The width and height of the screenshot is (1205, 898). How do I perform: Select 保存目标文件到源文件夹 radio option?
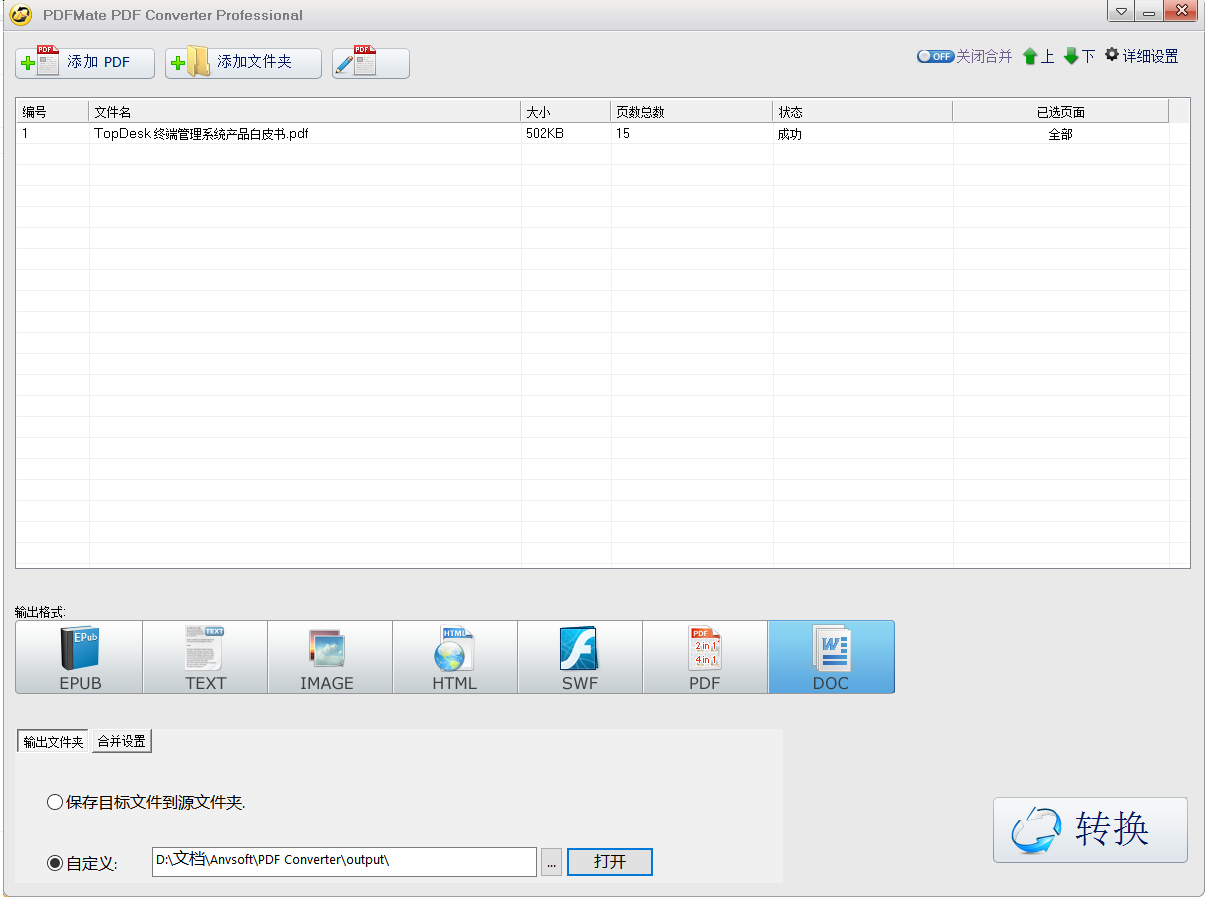pyautogui.click(x=146, y=802)
